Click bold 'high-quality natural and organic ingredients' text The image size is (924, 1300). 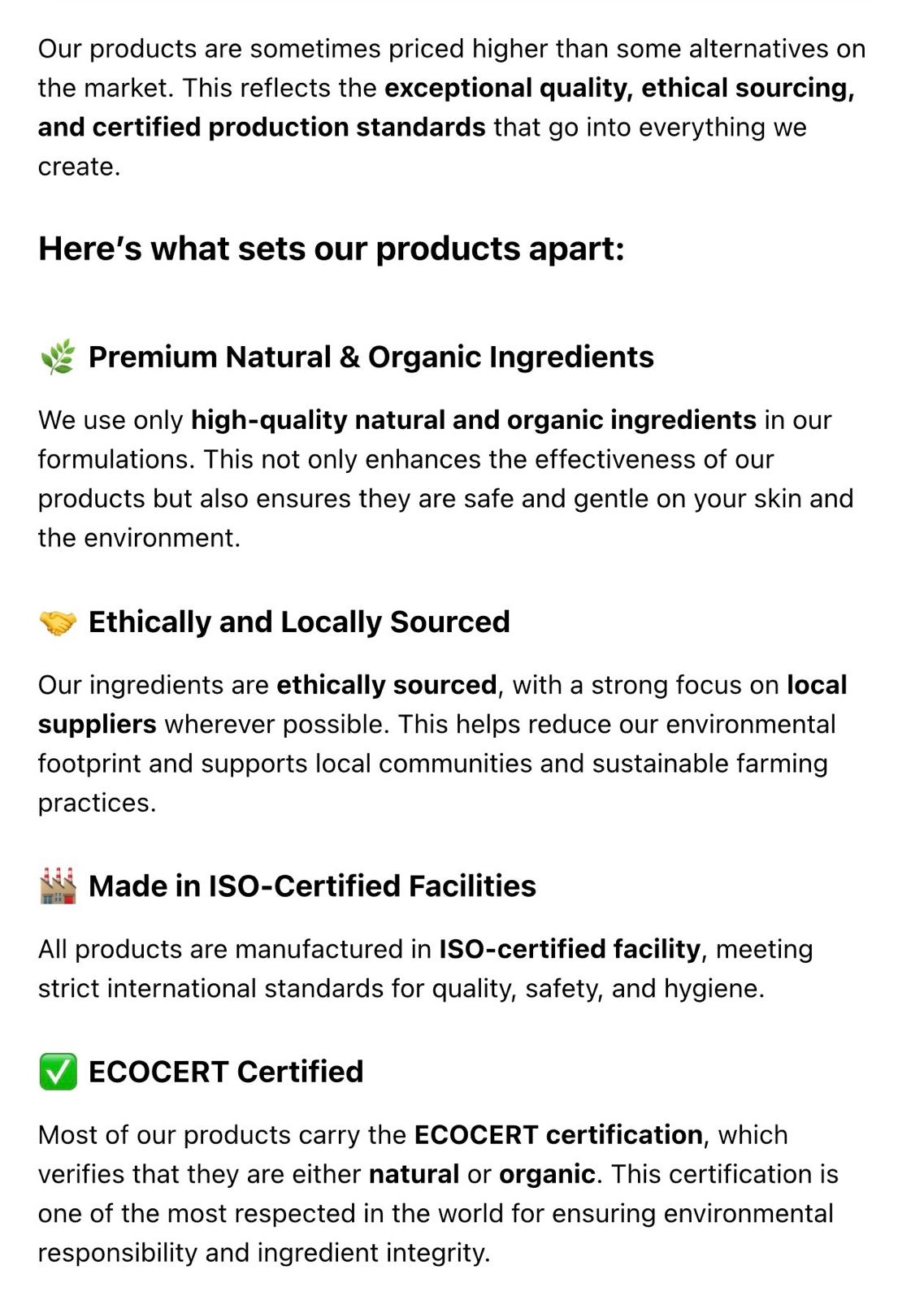pyautogui.click(x=474, y=420)
